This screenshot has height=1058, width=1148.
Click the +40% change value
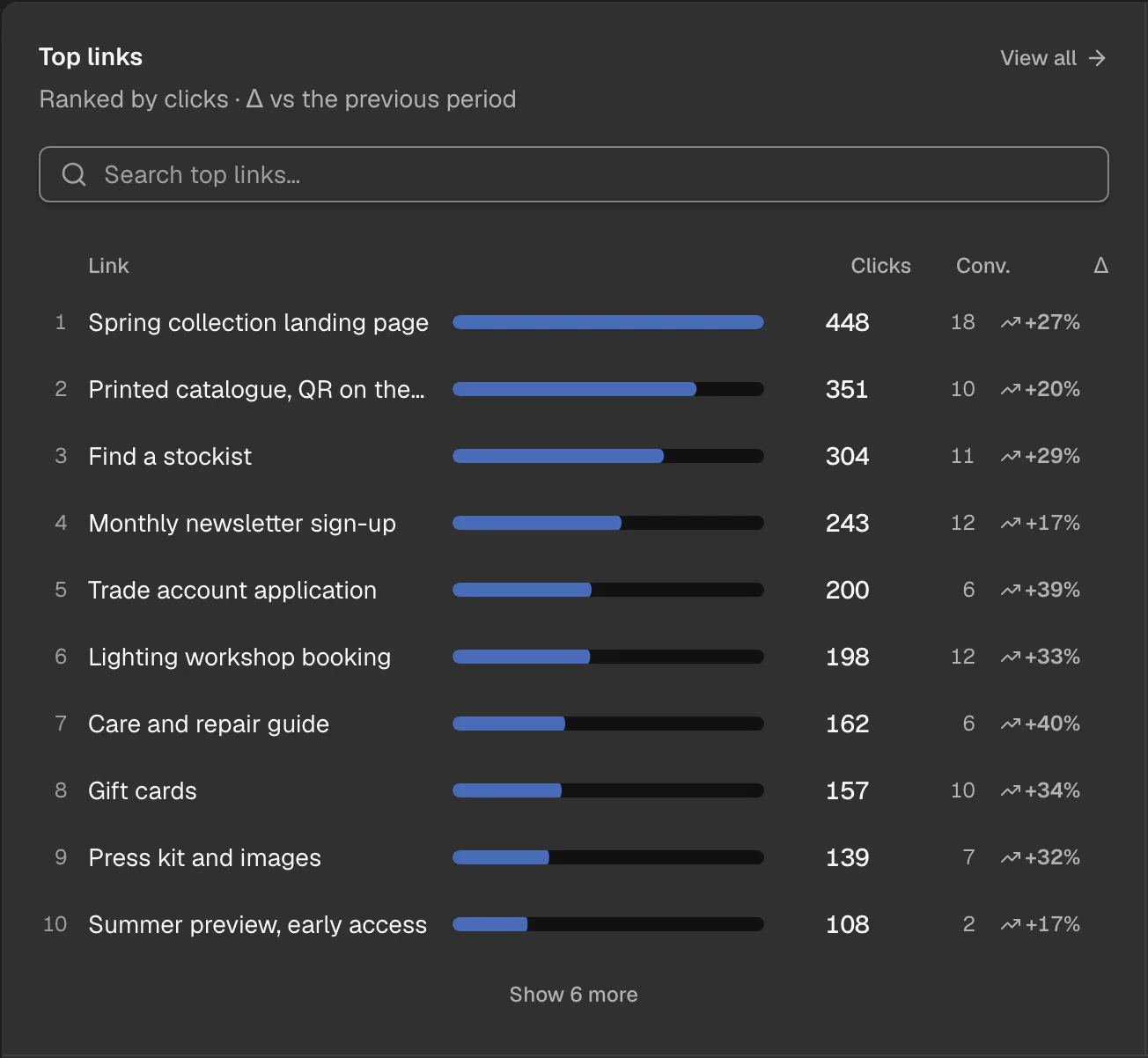click(1052, 724)
